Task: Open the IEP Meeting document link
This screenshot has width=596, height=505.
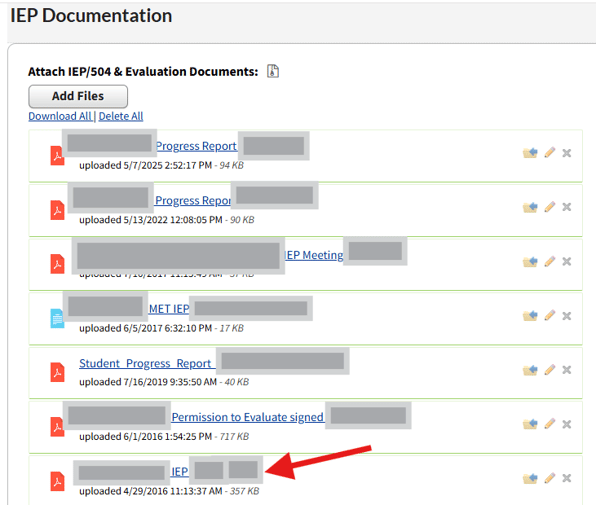Action: (x=314, y=255)
